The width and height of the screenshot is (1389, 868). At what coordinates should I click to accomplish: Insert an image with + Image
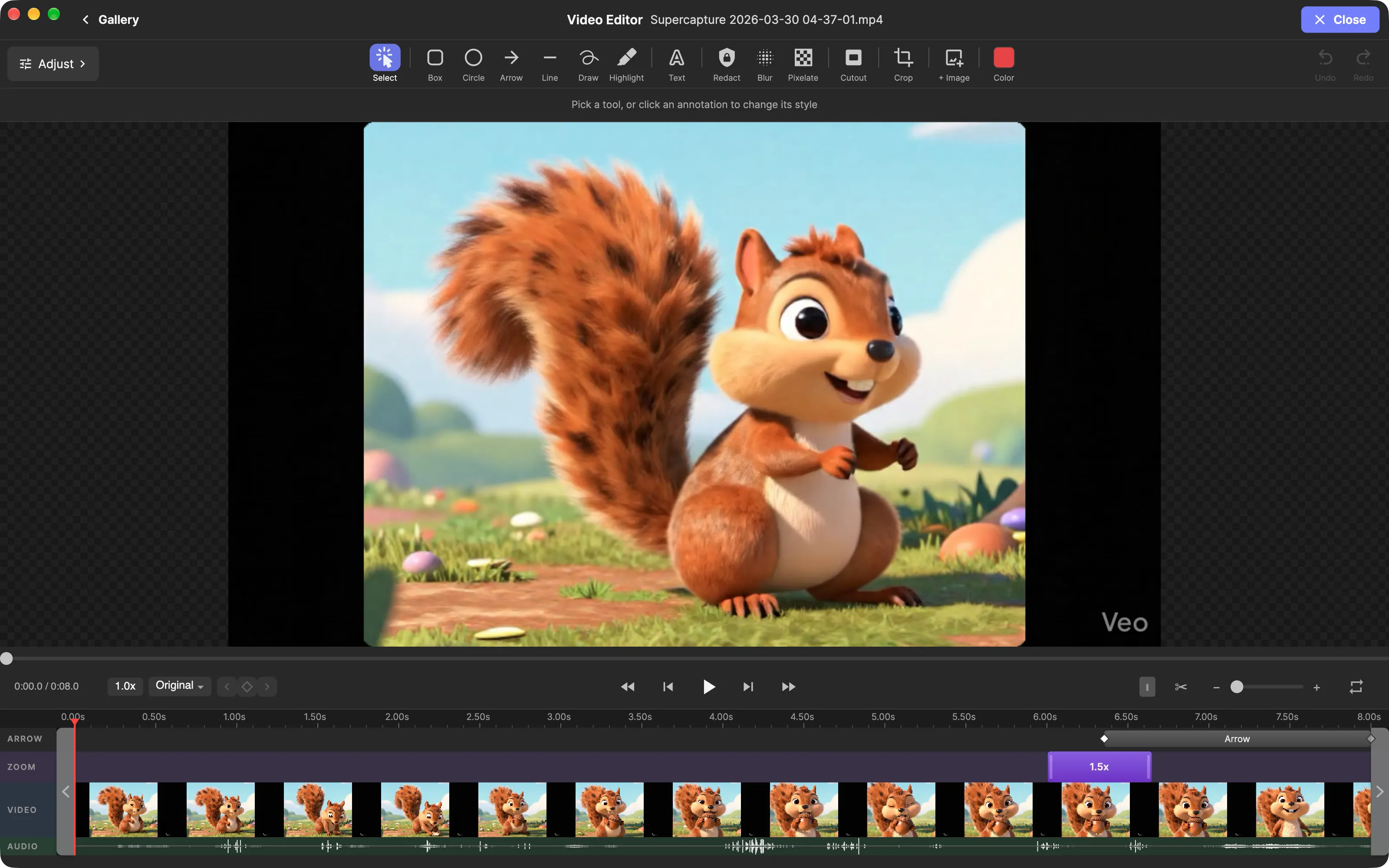[954, 63]
